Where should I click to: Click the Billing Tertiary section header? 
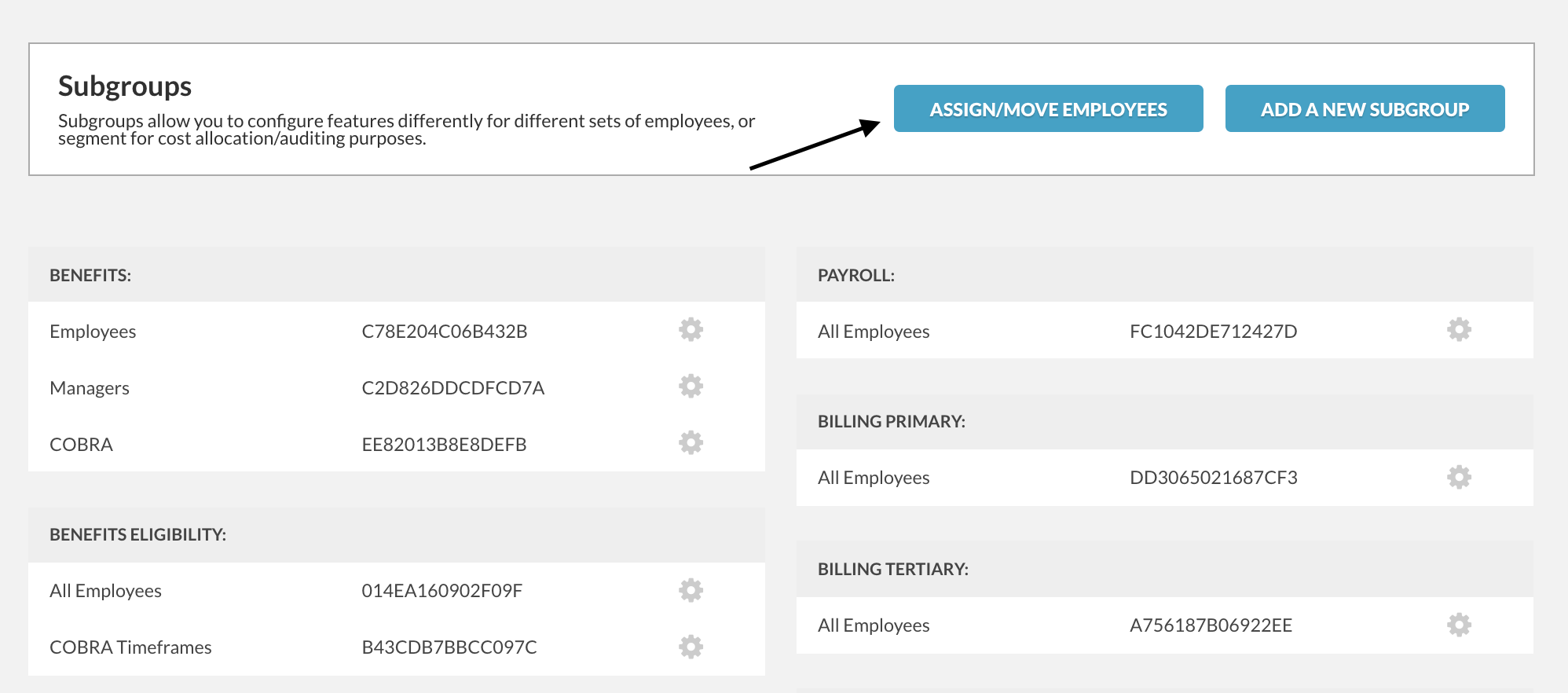point(893,569)
